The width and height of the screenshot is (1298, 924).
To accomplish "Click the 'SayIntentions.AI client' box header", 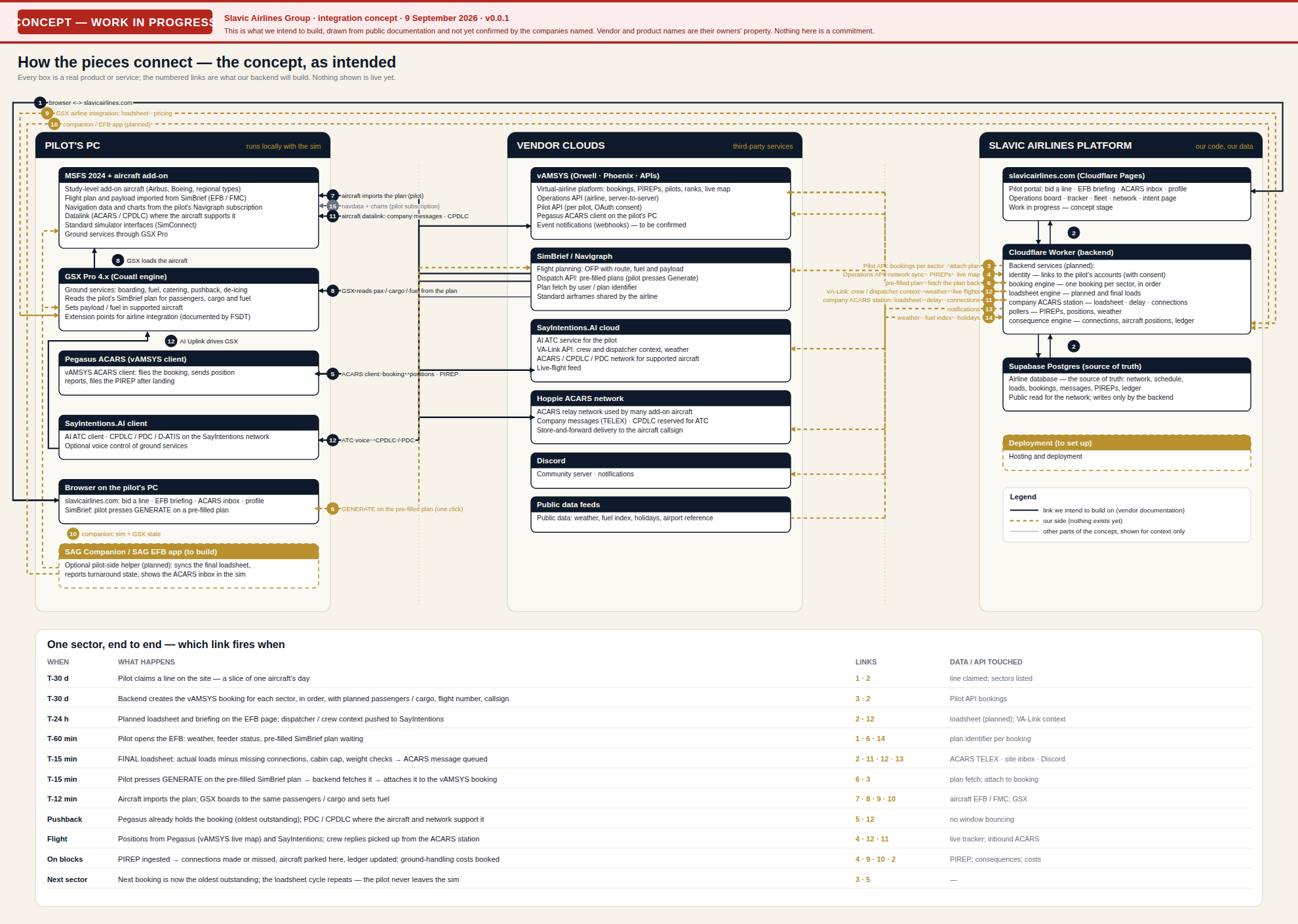I will pos(189,423).
